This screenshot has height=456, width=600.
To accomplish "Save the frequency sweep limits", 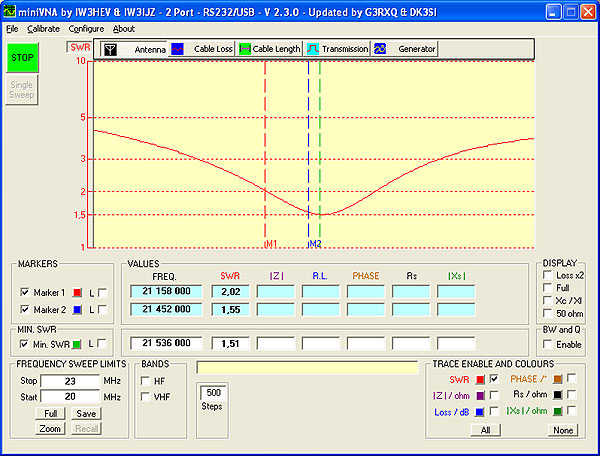I will [86, 413].
